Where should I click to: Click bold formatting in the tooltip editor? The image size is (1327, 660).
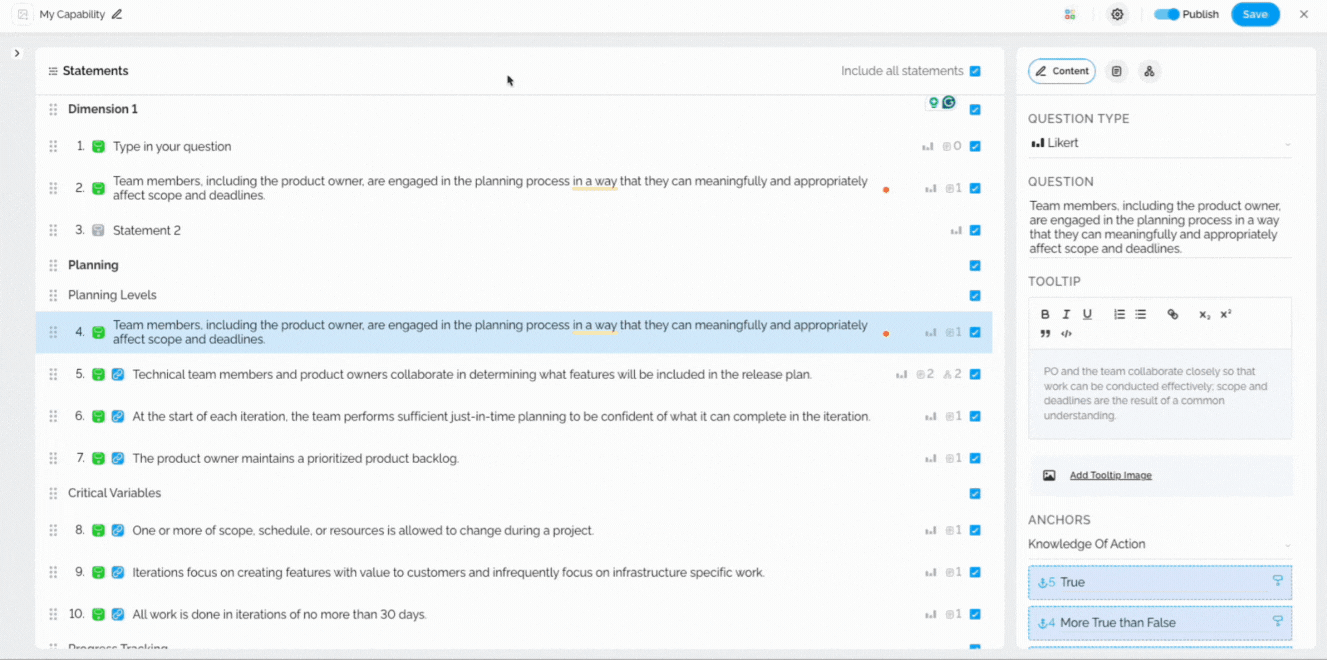click(1045, 314)
